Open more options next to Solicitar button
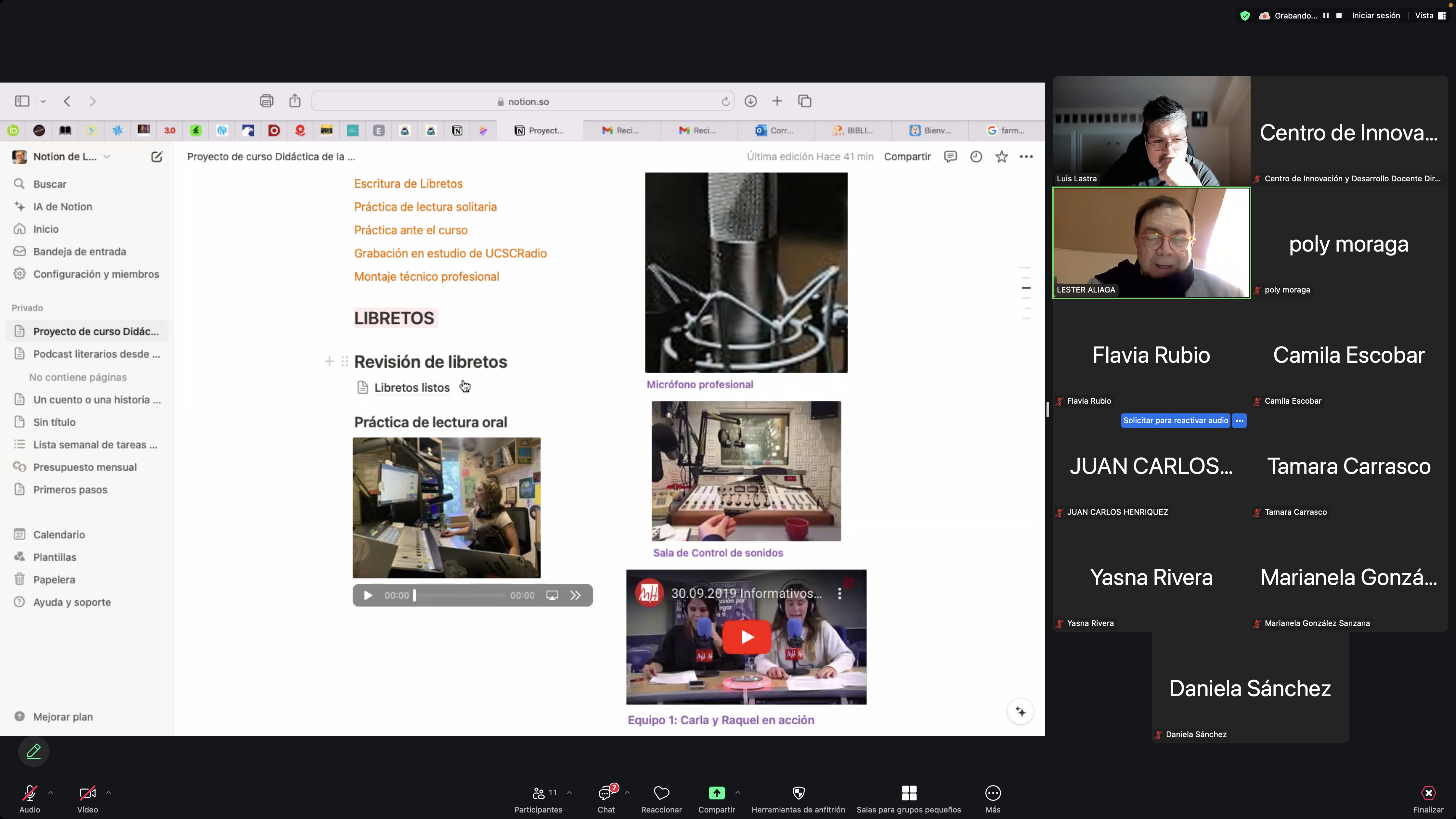The height and width of the screenshot is (819, 1456). (x=1240, y=421)
